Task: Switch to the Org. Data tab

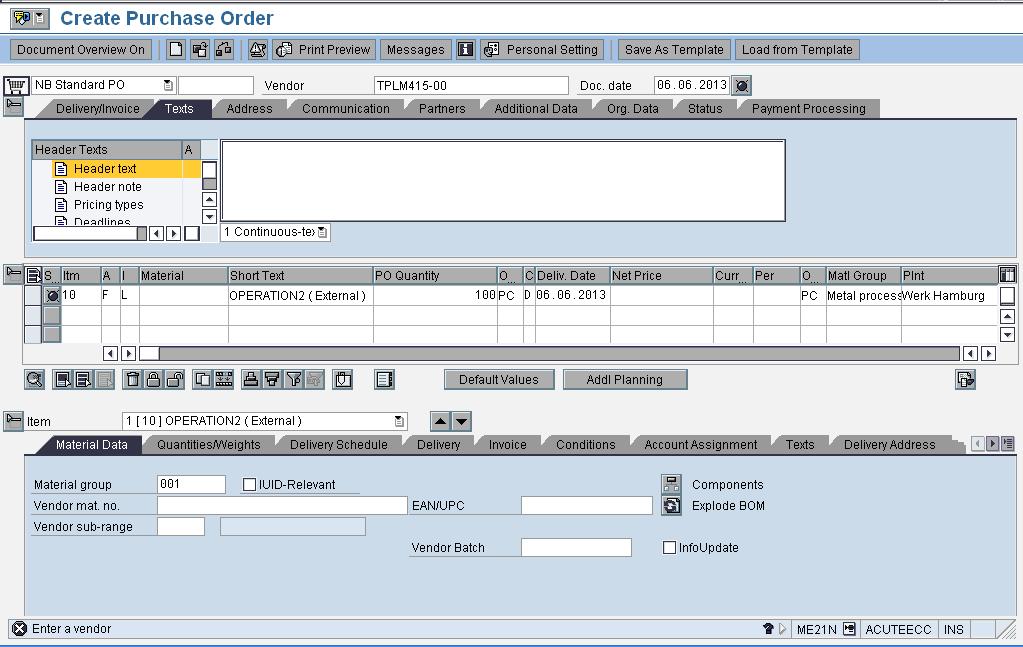Action: [632, 109]
